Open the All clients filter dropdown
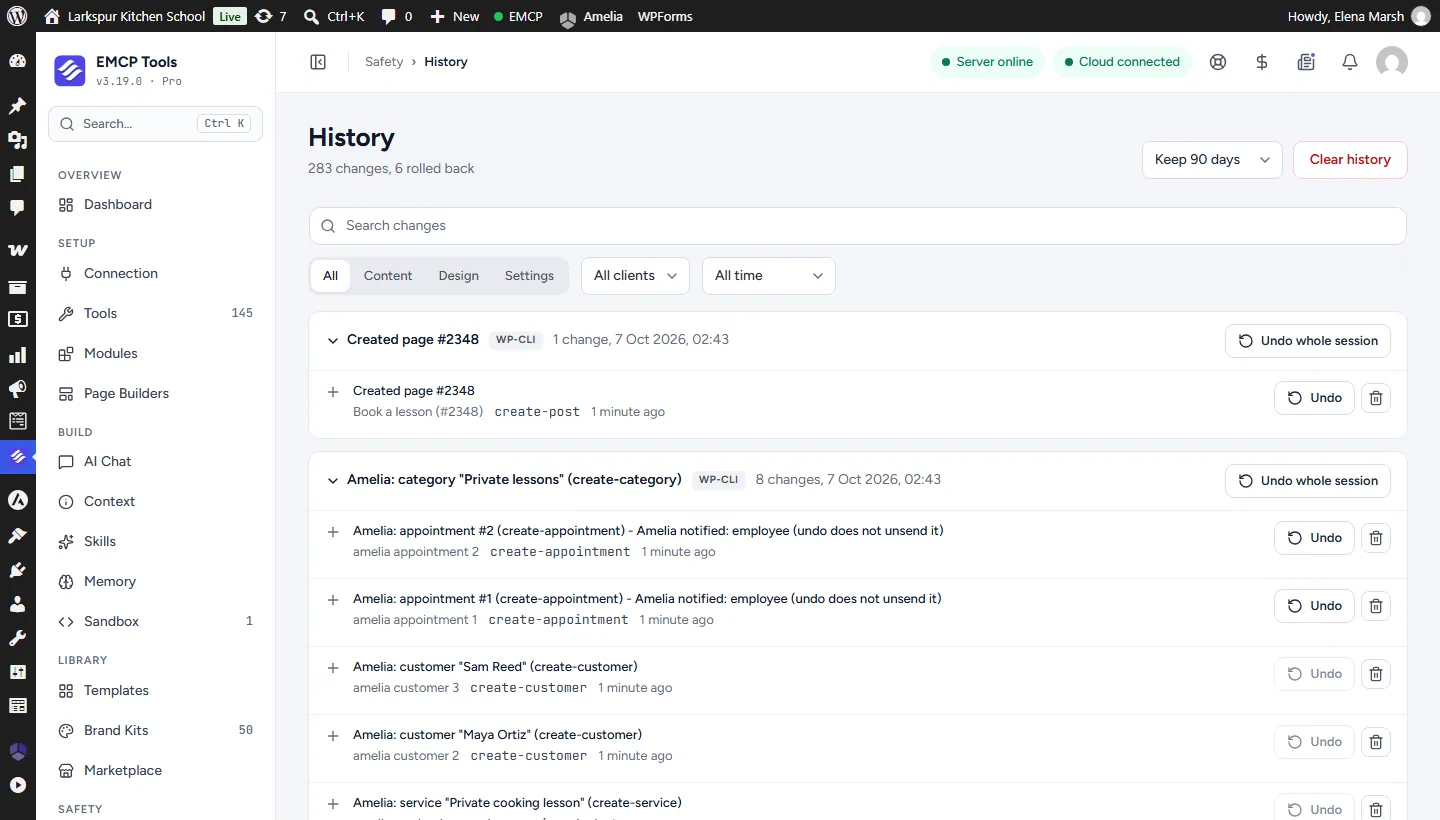 635,276
